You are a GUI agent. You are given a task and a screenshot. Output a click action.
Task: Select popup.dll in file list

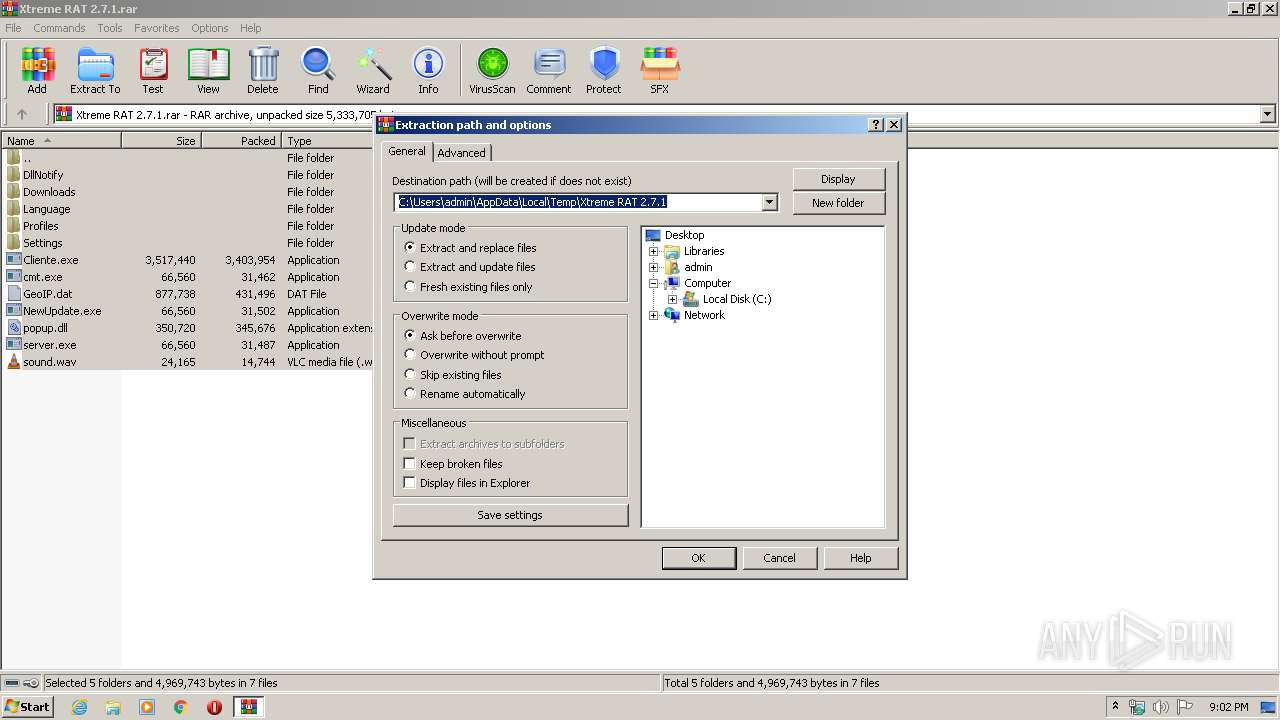[188, 328]
